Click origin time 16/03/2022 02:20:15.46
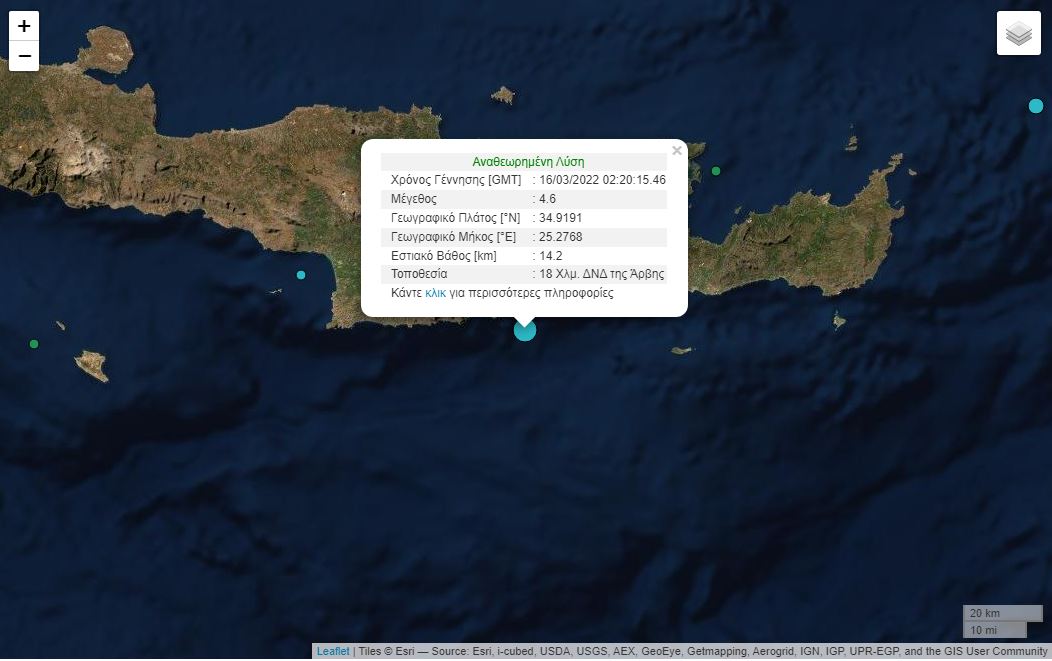Image resolution: width=1052 pixels, height=661 pixels. 602,180
